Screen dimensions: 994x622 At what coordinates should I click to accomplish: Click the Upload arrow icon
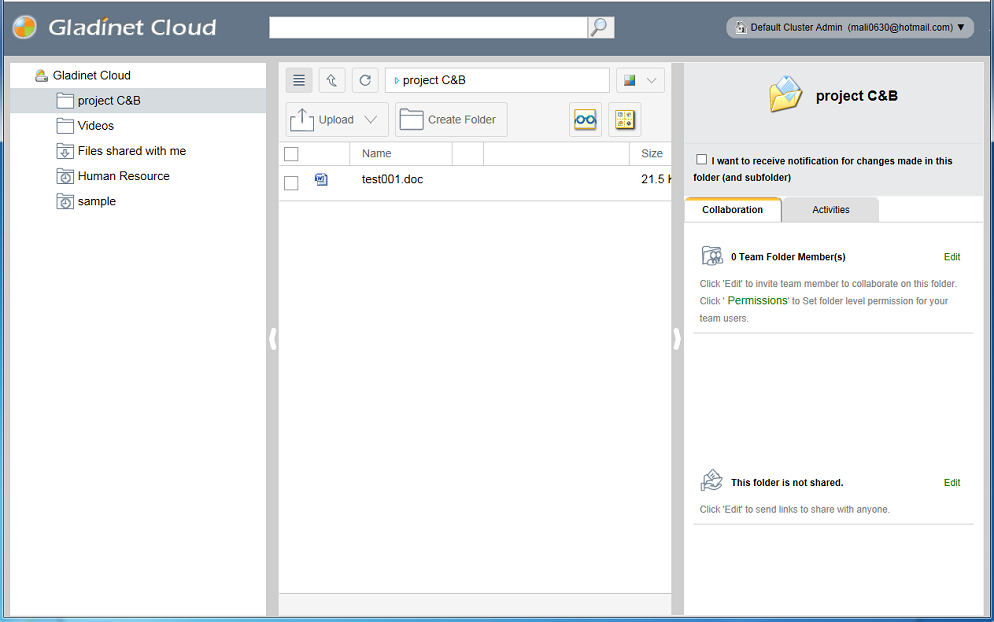tap(302, 119)
